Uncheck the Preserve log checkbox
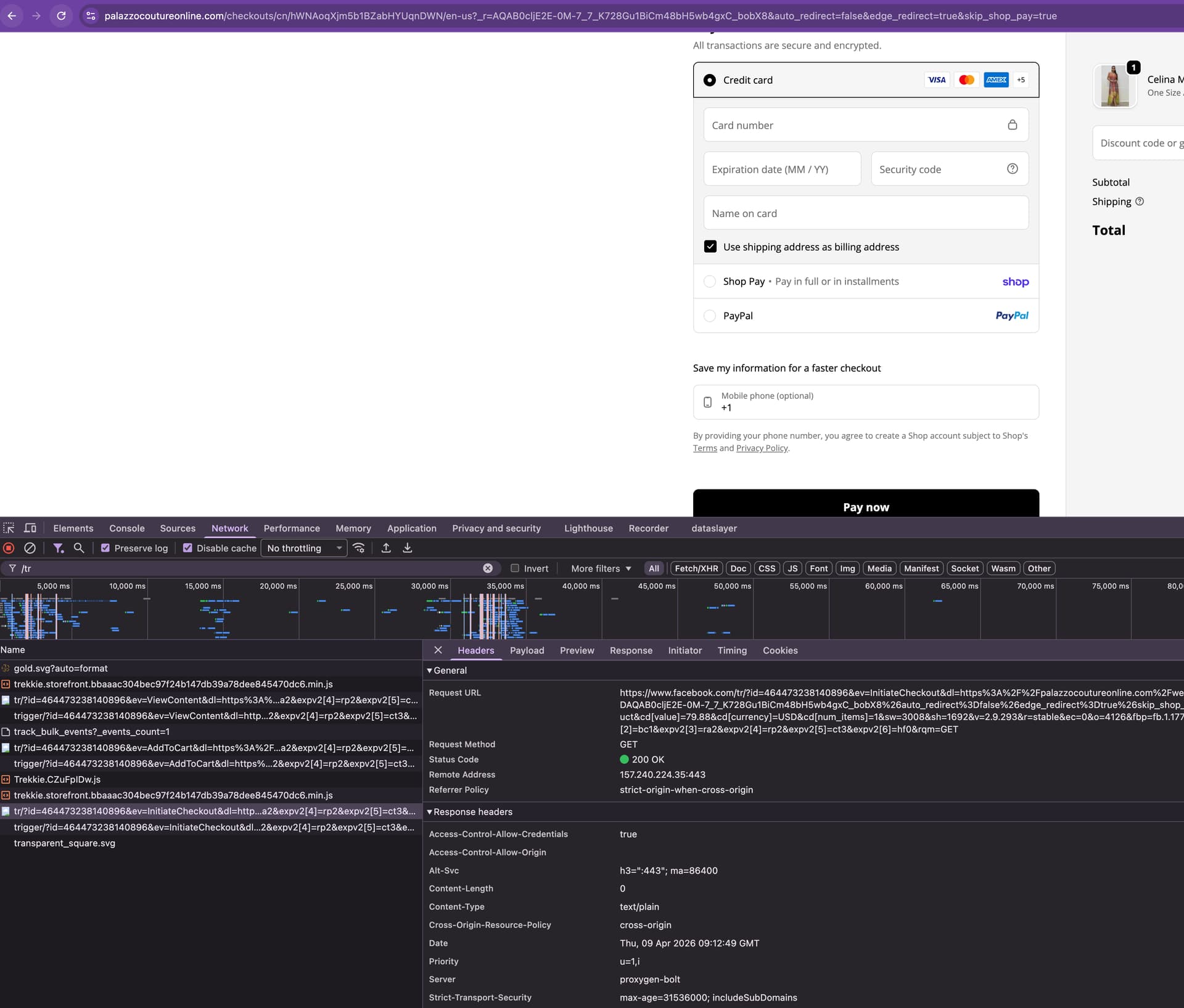Screen dimensions: 1184x1008 [105, 548]
